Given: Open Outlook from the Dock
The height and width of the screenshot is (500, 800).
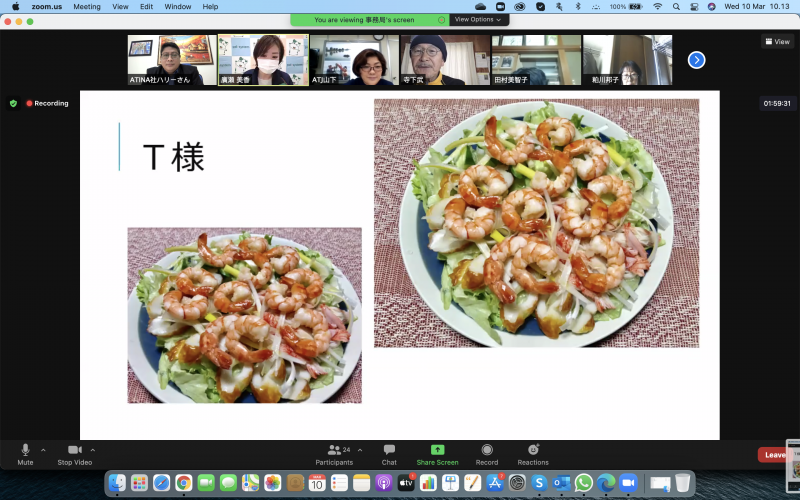Looking at the screenshot, I should click(x=561, y=482).
